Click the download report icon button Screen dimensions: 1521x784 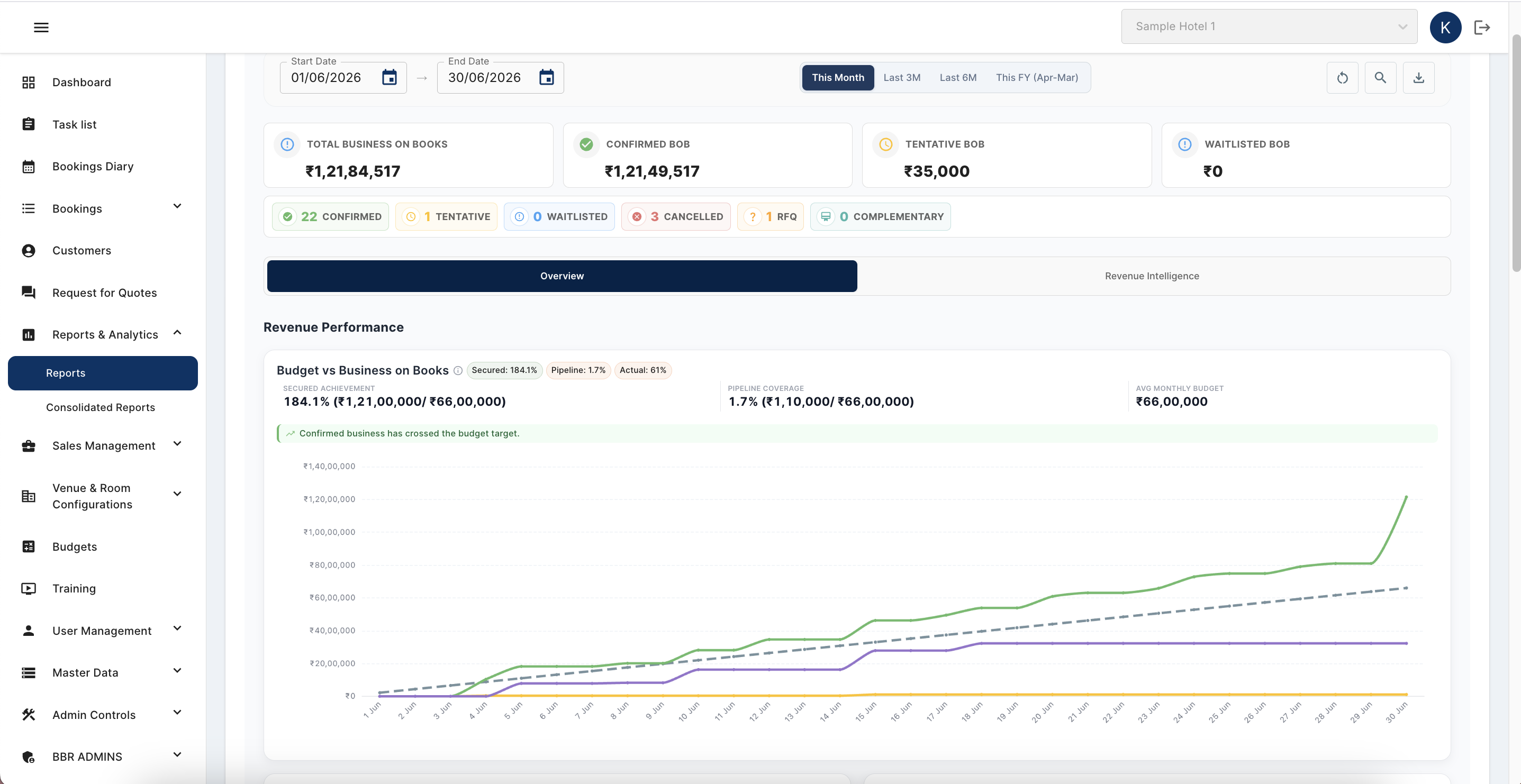1418,77
